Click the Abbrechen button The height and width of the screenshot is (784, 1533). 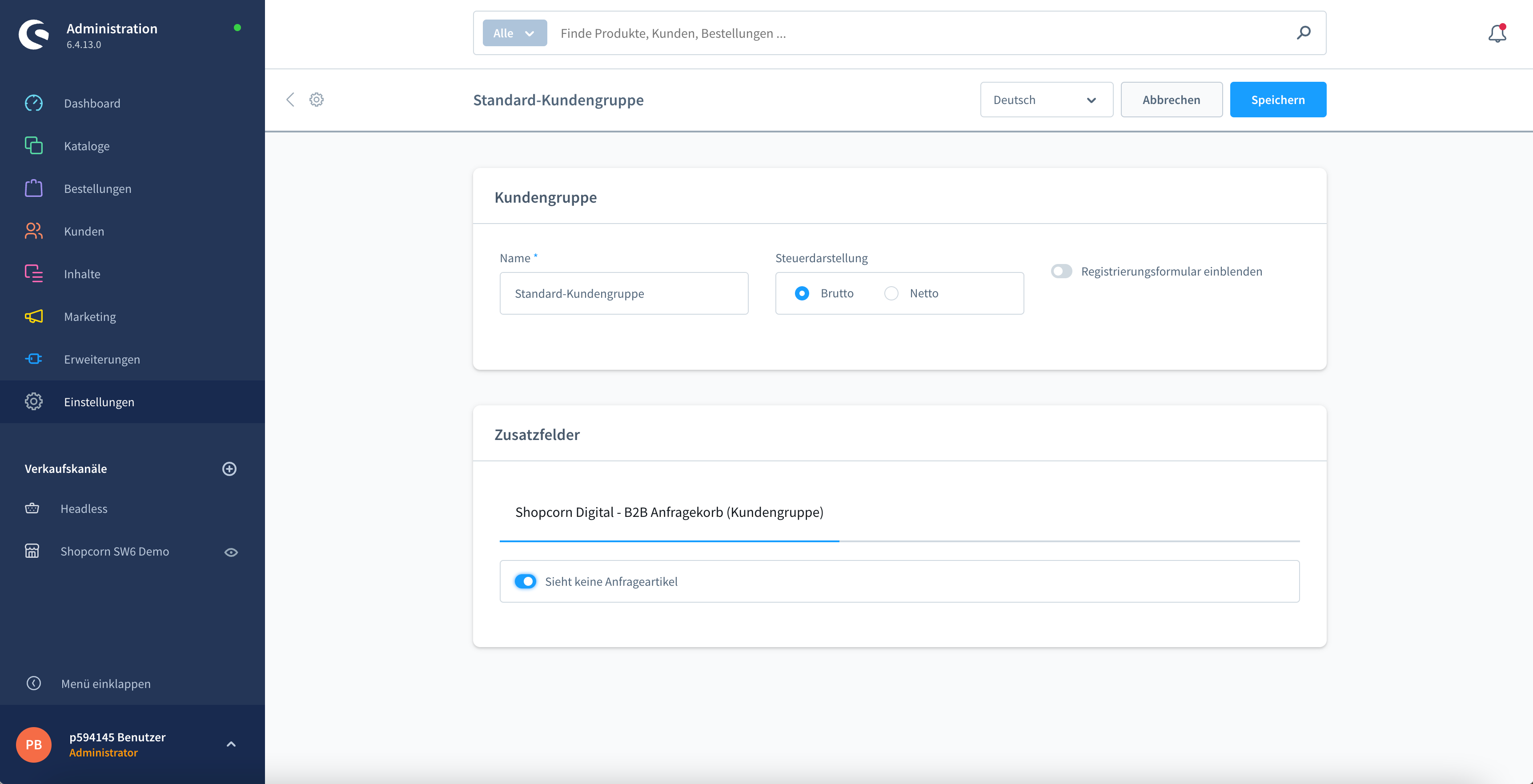pyautogui.click(x=1171, y=100)
